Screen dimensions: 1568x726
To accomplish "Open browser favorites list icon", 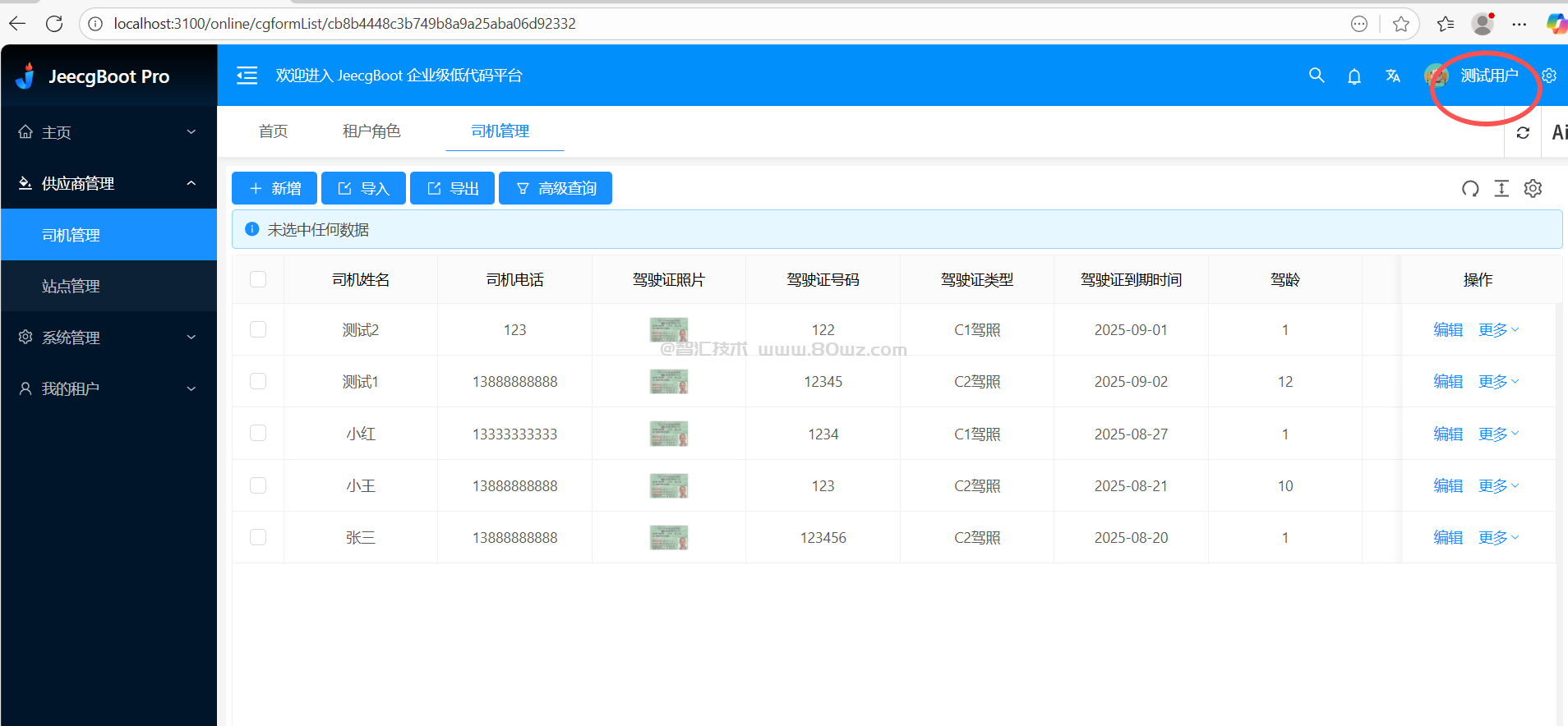I will click(1446, 24).
